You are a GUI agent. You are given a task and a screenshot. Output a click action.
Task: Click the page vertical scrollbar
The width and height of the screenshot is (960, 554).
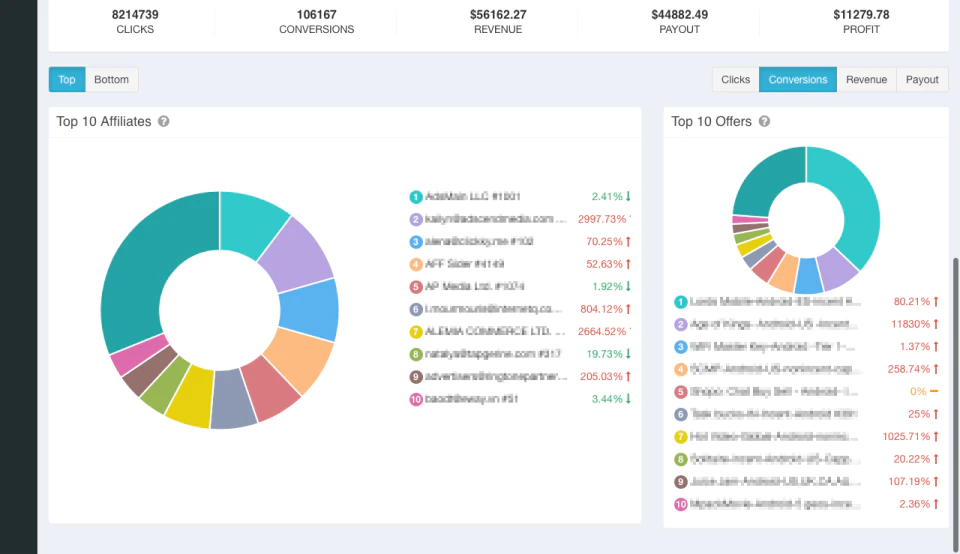pos(956,404)
